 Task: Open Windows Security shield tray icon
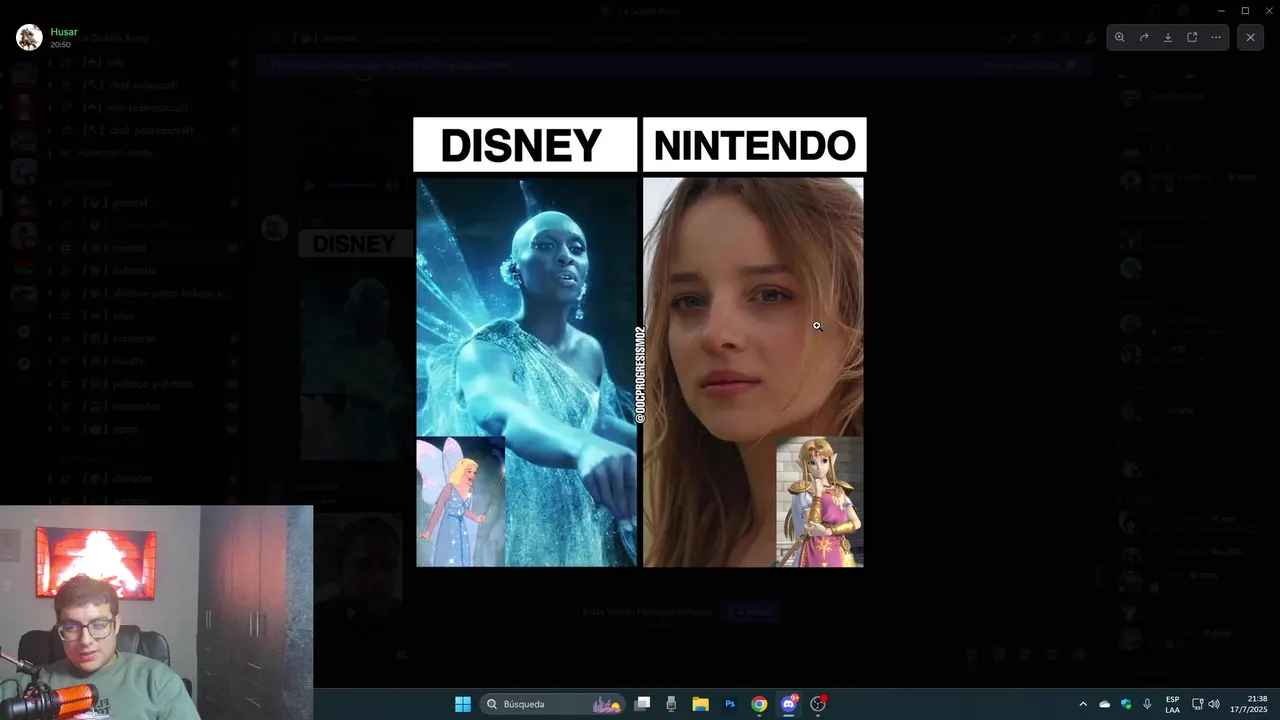[x=1126, y=704]
